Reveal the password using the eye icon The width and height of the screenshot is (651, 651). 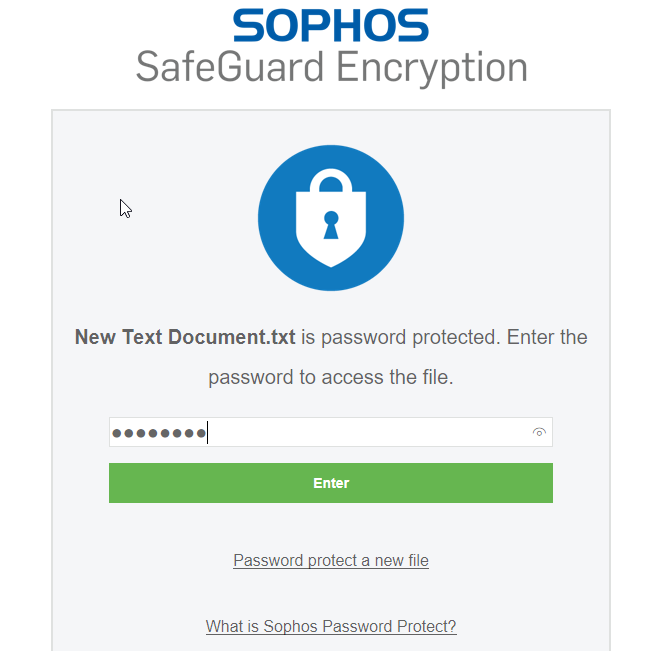click(x=539, y=432)
